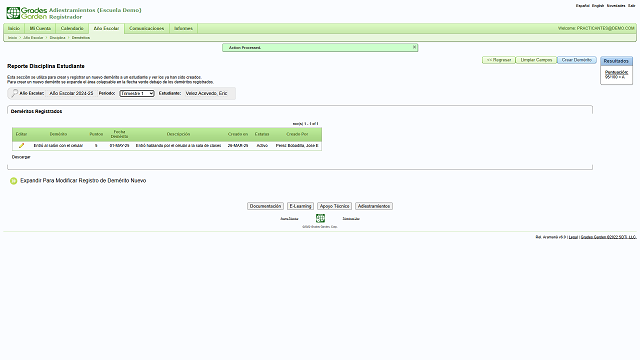Open the Inicio tab

click(x=14, y=29)
